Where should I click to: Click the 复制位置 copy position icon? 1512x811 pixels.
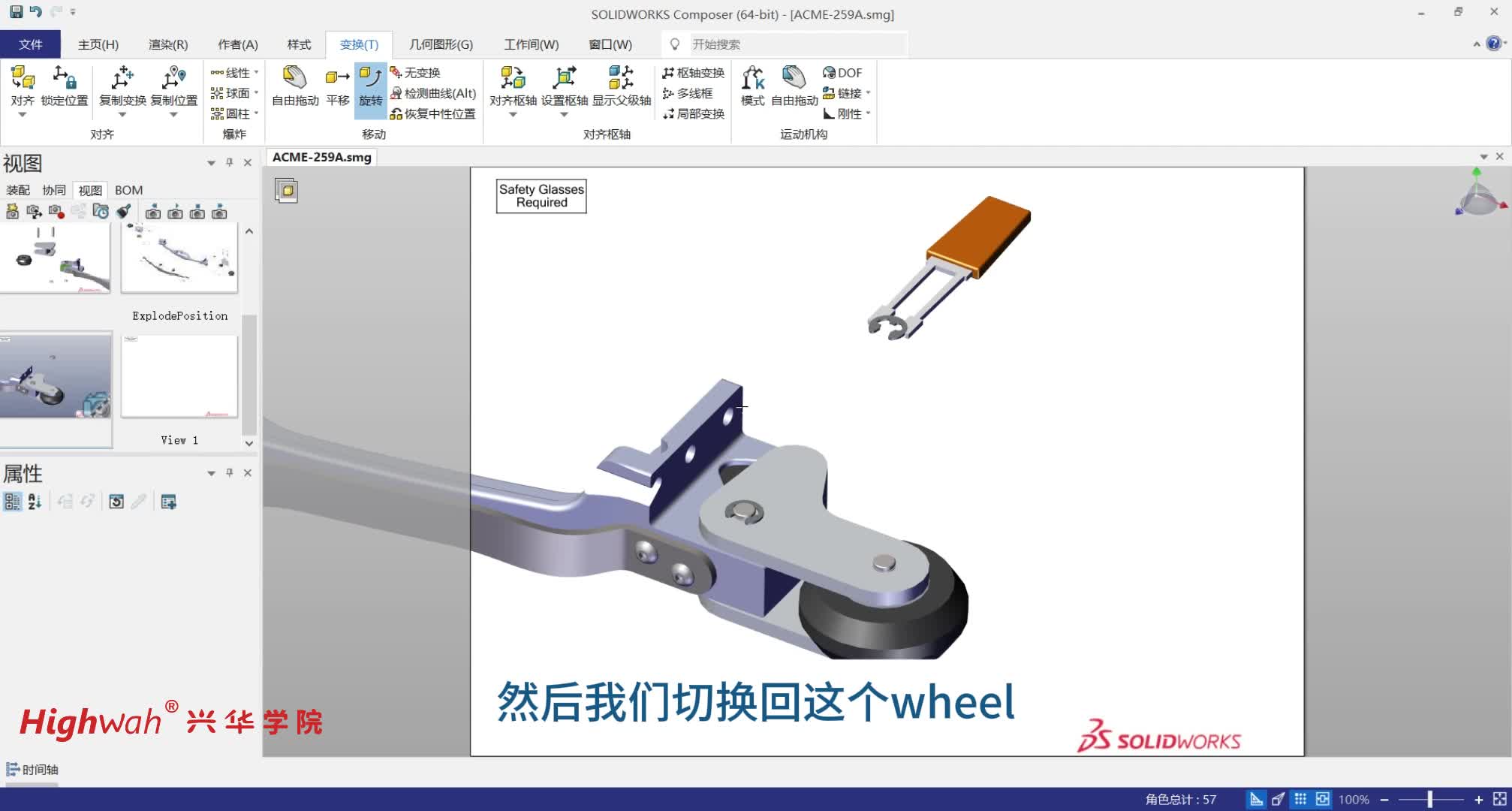click(173, 77)
